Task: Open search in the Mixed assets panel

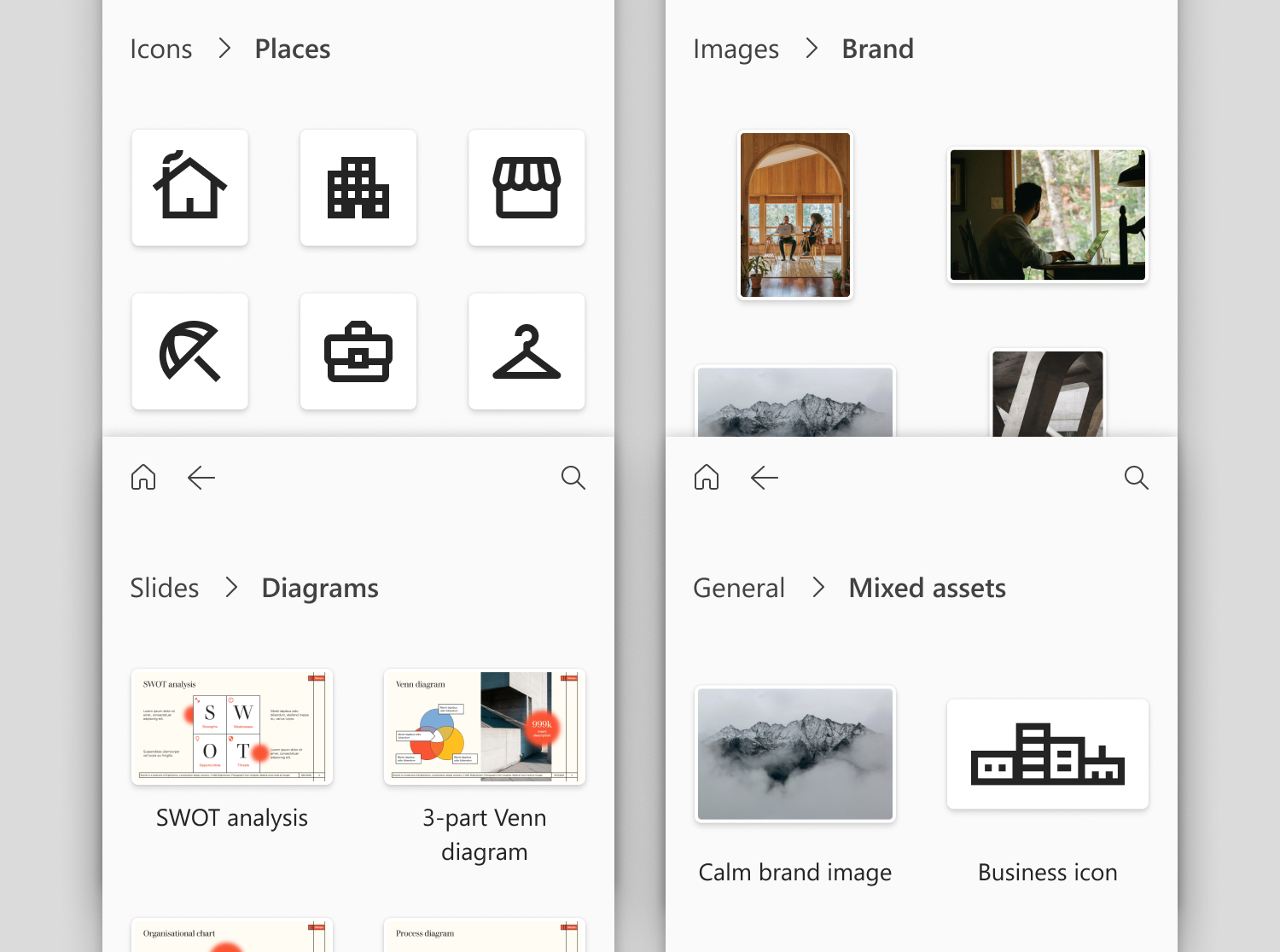Action: [1137, 478]
